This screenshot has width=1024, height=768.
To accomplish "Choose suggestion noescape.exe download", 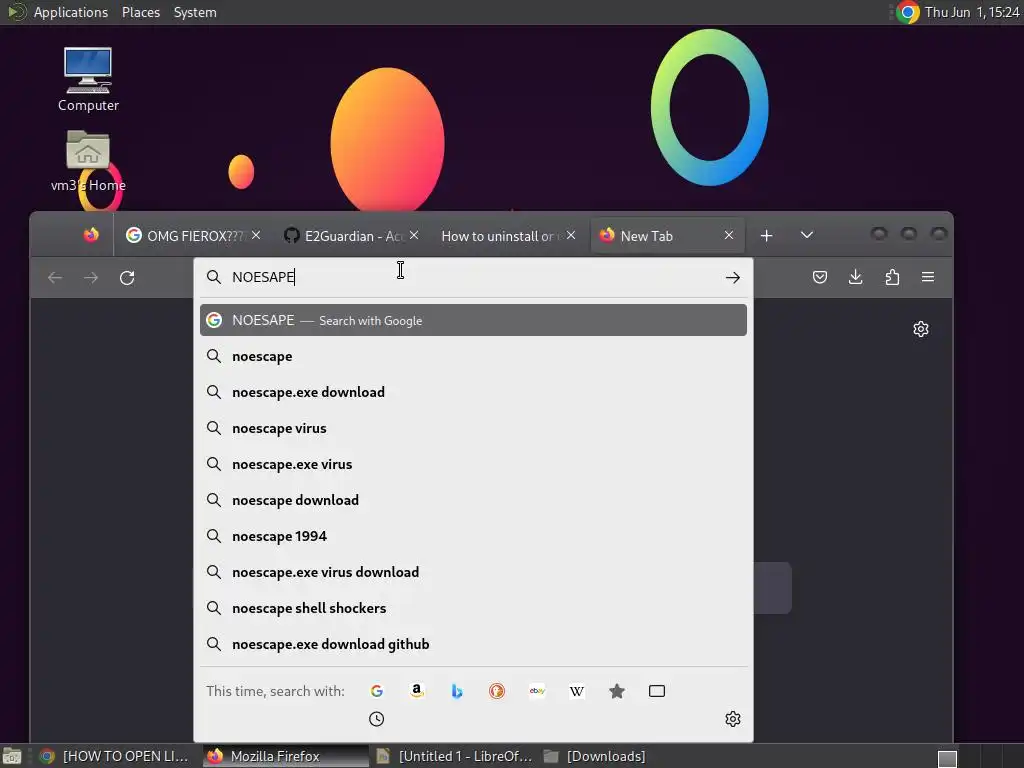I will pyautogui.click(x=473, y=392).
